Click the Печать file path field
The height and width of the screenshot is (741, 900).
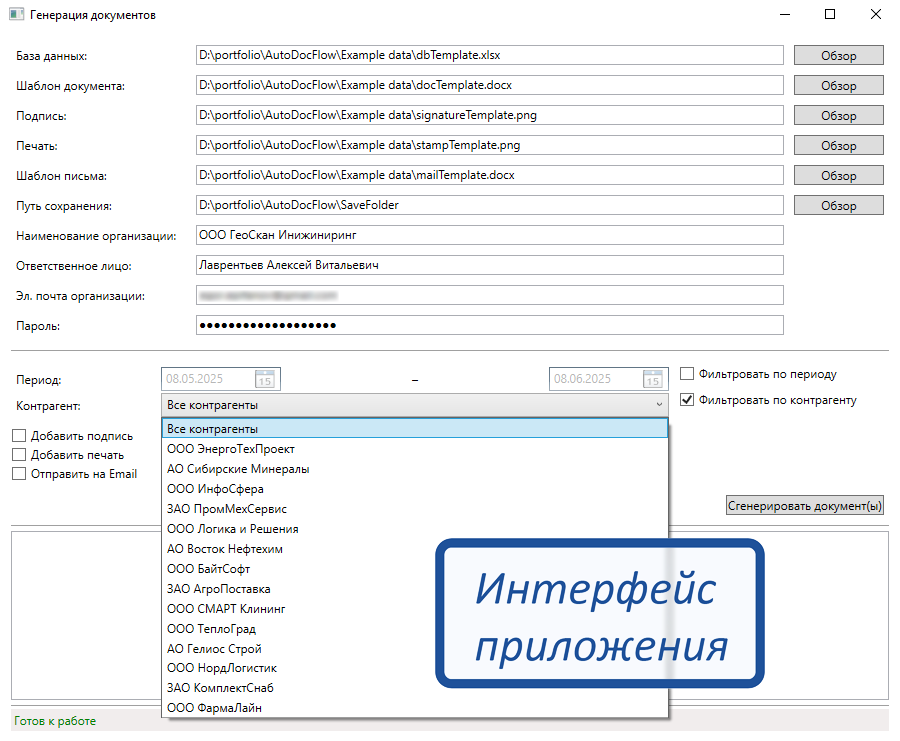[x=490, y=145]
